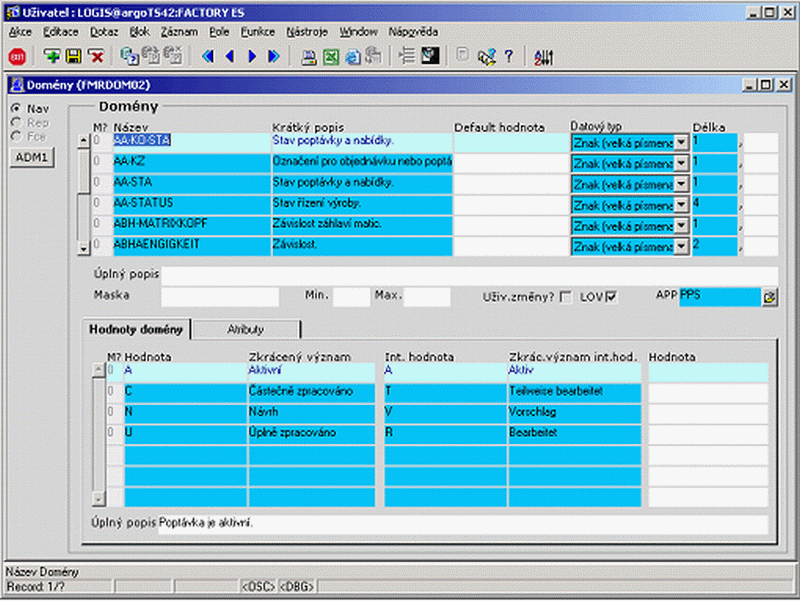Viewport: 800px width, 601px height.
Task: Open Datový typ dropdown for ABHAENGIGKEIT row
Action: pyautogui.click(x=681, y=246)
